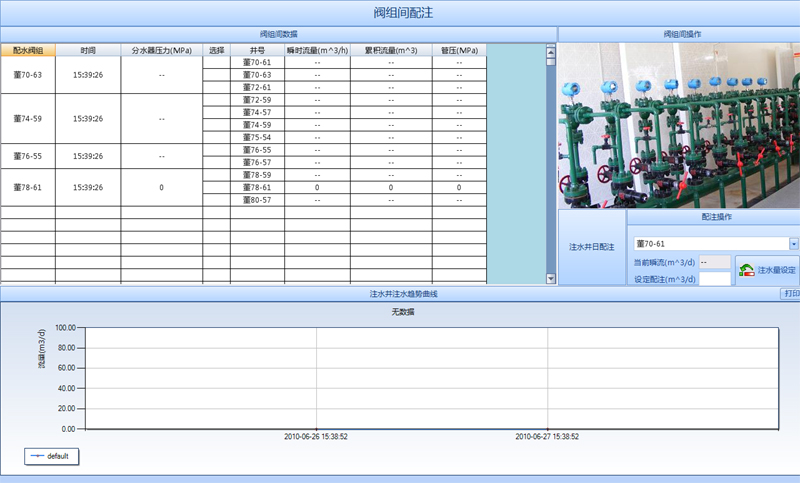The height and width of the screenshot is (483, 800).
Task: Select the 注水井日配注 tab
Action: pyautogui.click(x=591, y=246)
